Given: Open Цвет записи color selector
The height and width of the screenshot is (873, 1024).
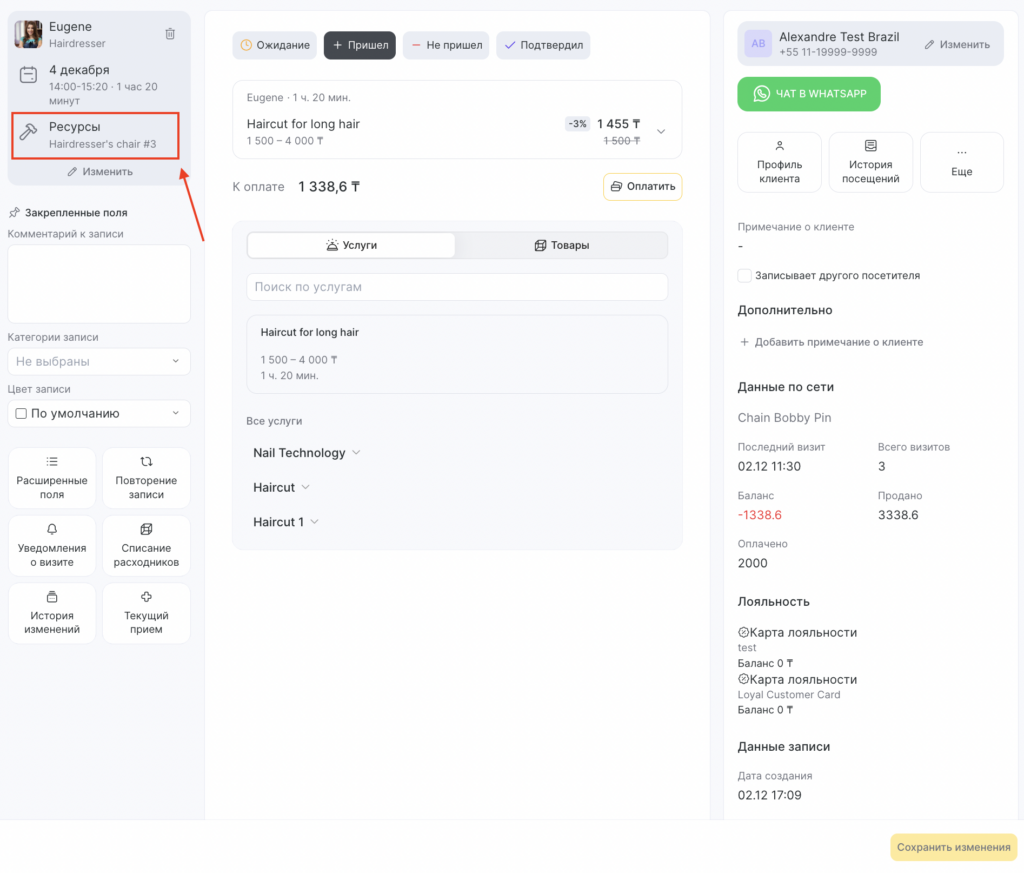Looking at the screenshot, I should tap(98, 413).
